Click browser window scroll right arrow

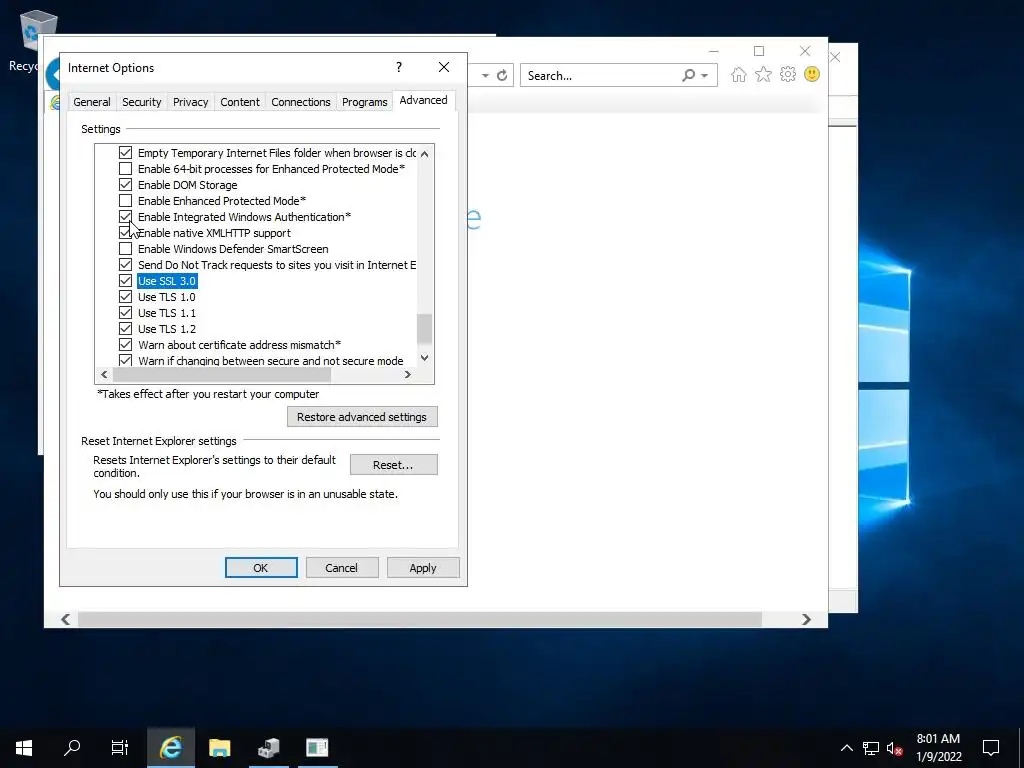(806, 619)
